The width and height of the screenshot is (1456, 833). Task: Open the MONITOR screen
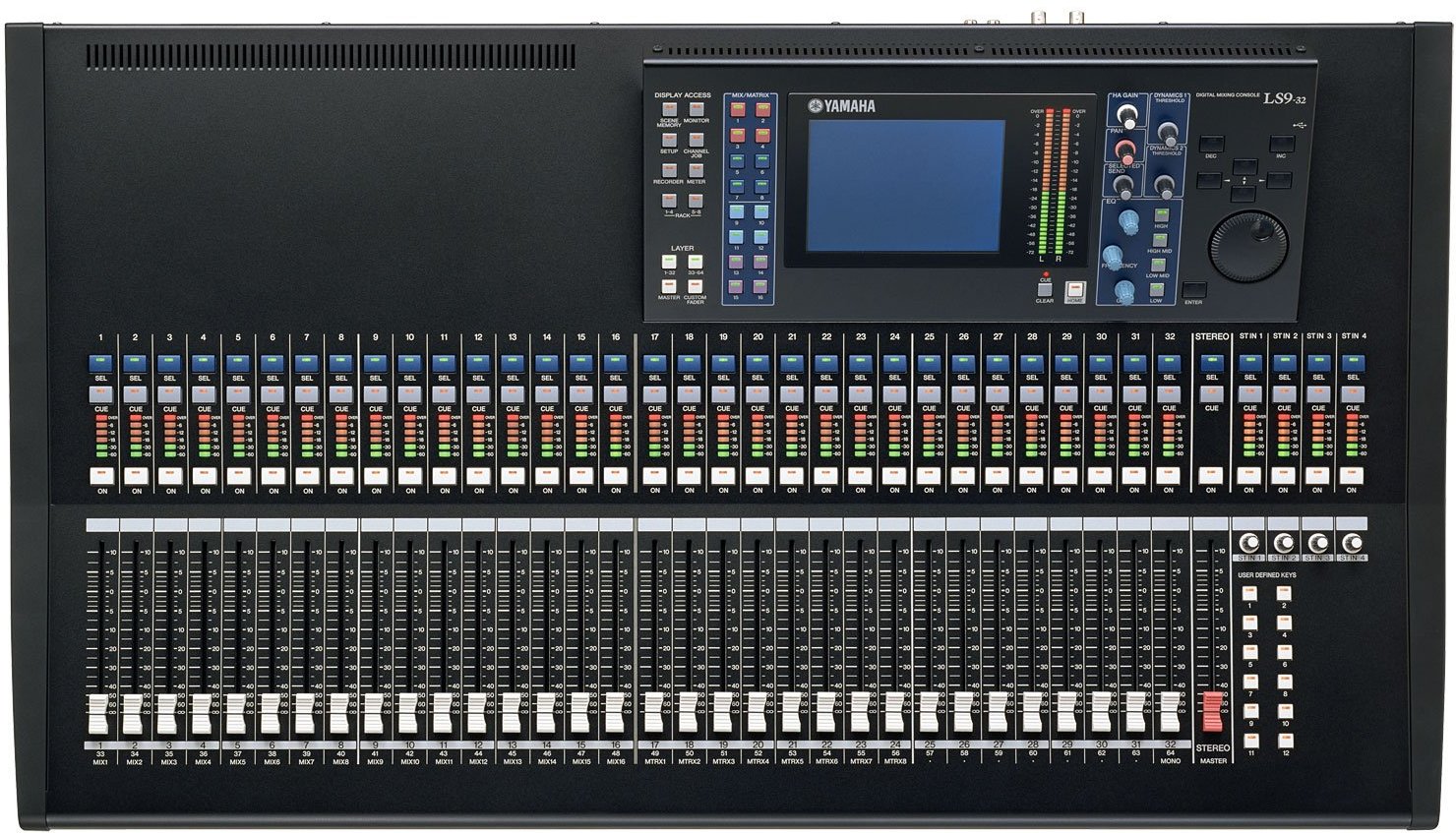pyautogui.click(x=697, y=109)
